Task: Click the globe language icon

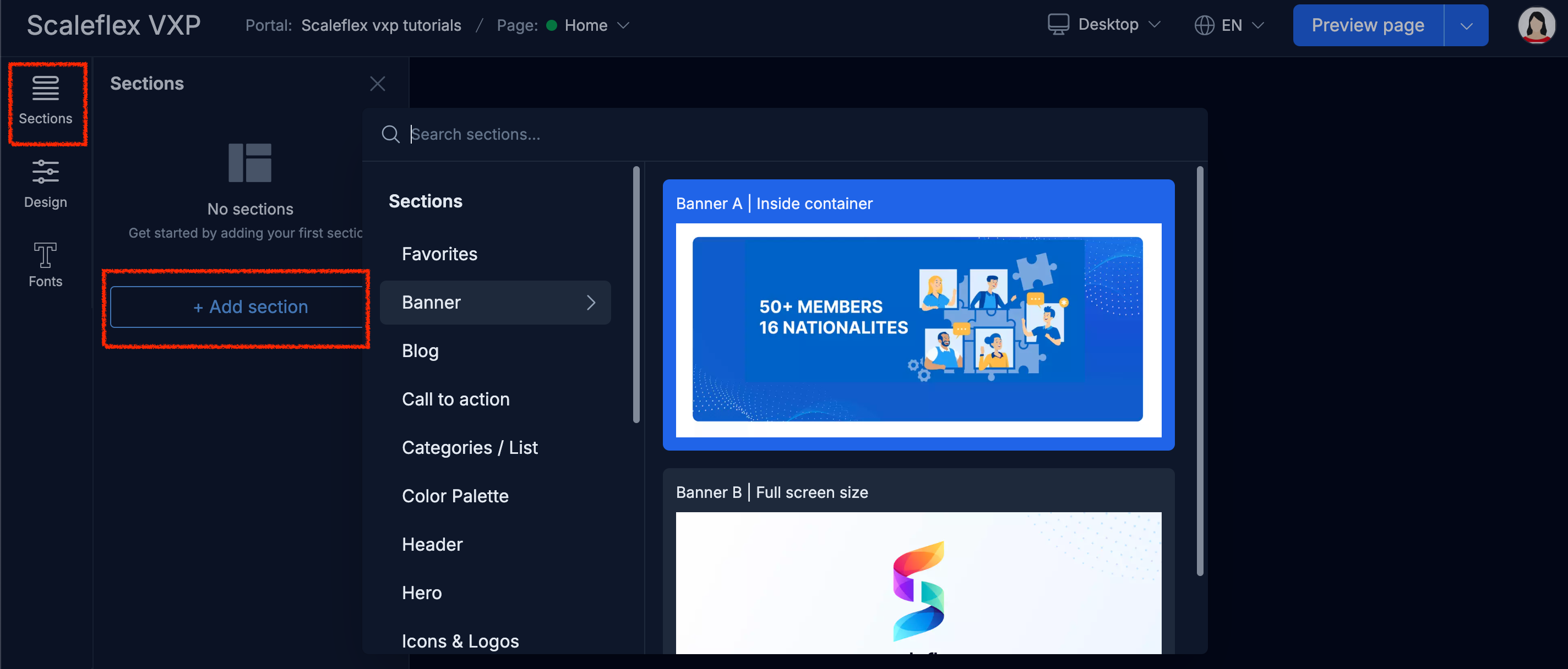Action: click(x=1204, y=25)
